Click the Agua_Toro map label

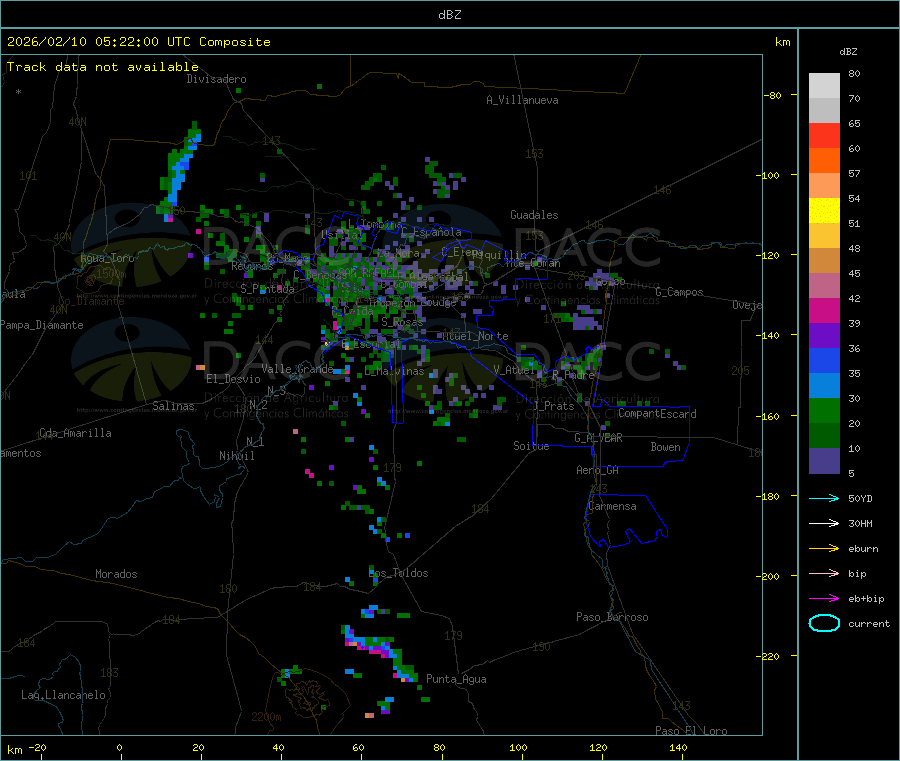tap(107, 258)
